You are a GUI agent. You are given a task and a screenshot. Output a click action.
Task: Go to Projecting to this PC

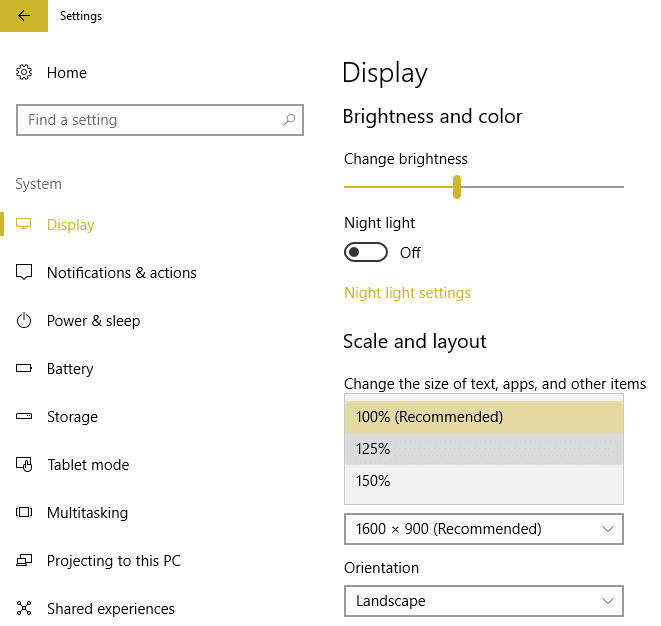coord(113,561)
